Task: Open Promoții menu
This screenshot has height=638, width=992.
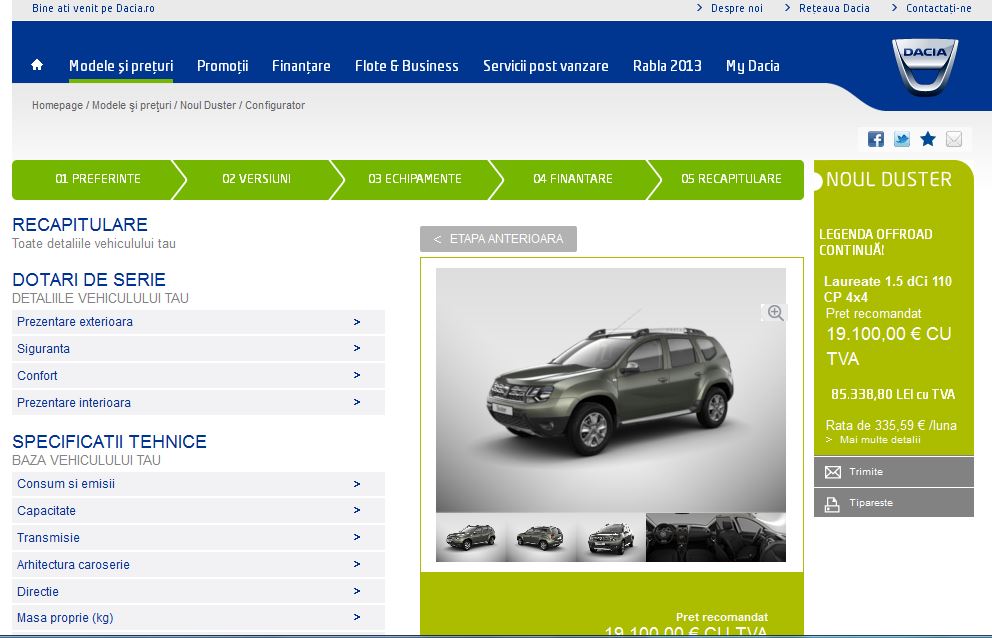Action: point(223,66)
